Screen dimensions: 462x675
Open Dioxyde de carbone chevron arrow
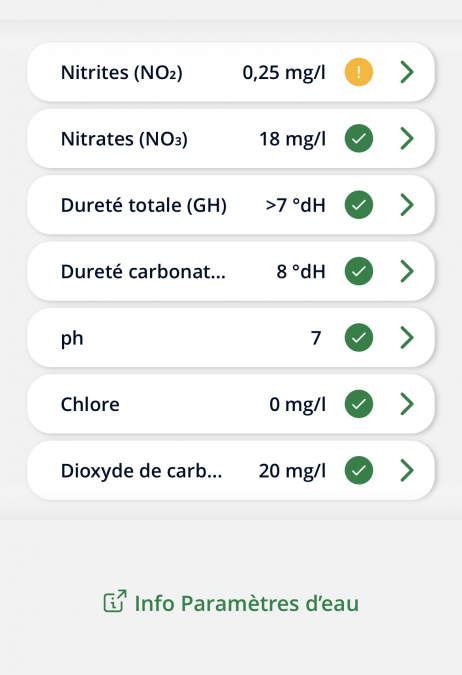(407, 470)
